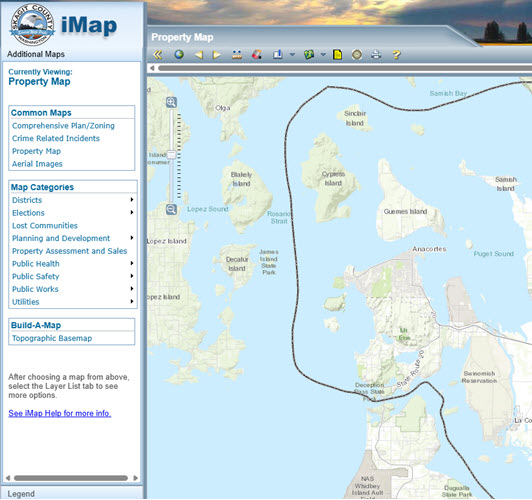532x500 pixels.
Task: Click side panel scrollbar left arrow
Action: click(8, 478)
